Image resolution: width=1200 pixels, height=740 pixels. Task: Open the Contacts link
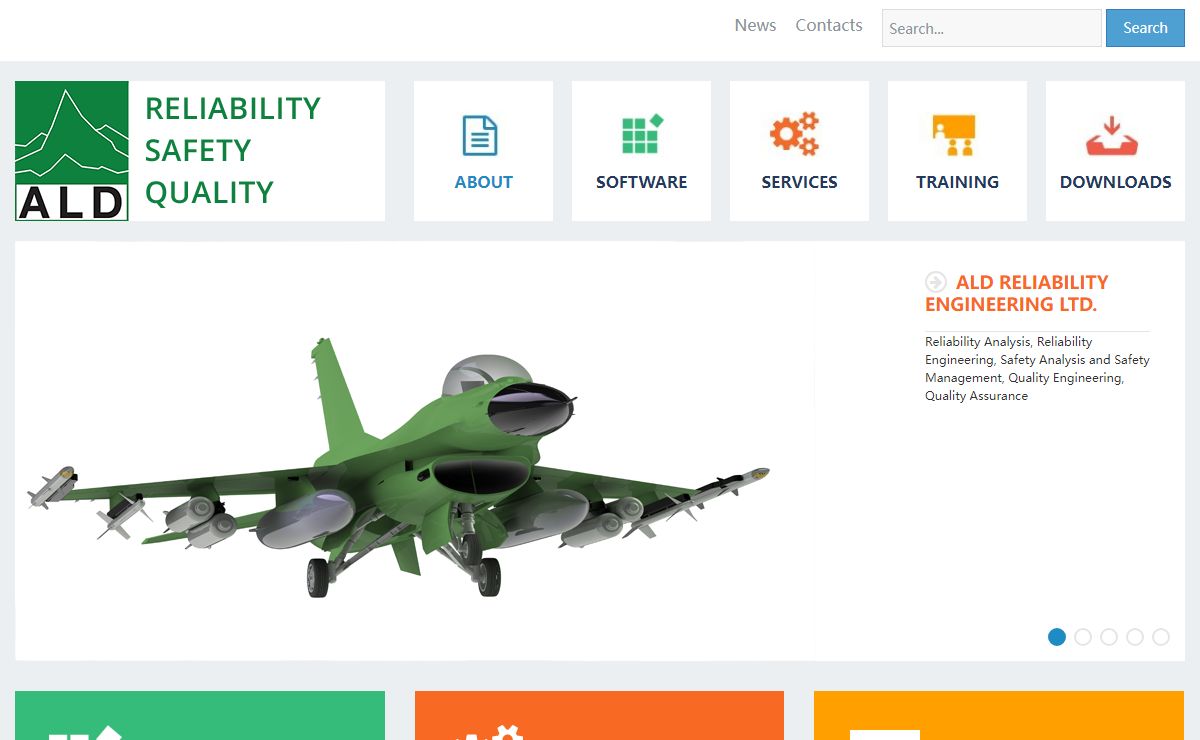(829, 26)
